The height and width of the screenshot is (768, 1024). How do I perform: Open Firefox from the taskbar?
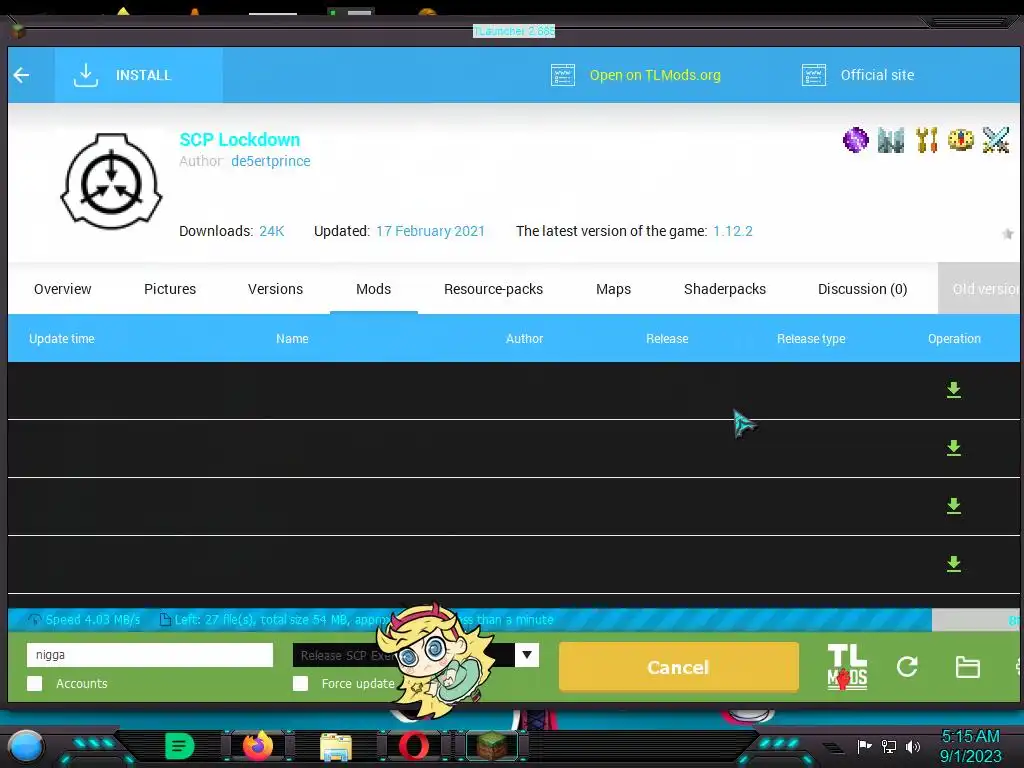point(257,746)
